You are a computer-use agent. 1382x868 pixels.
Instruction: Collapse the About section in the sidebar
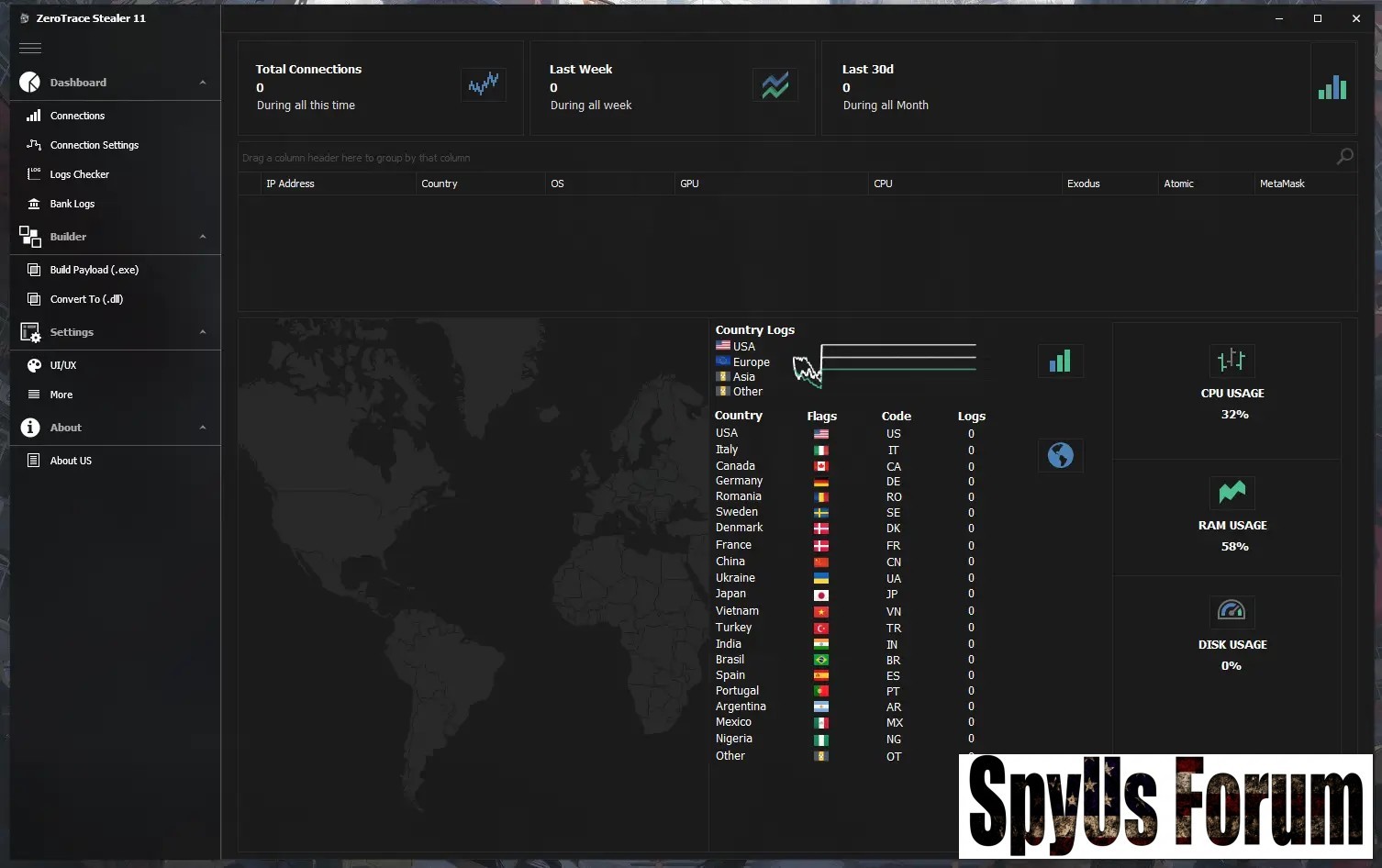(203, 428)
